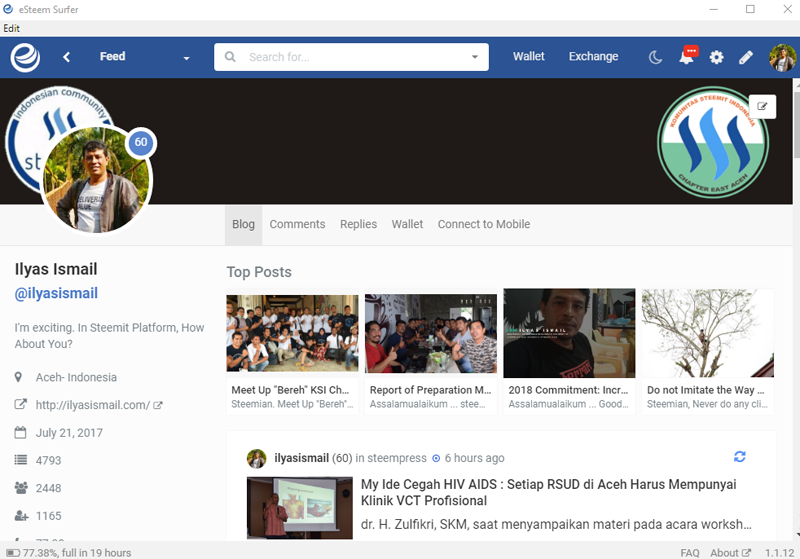
Task: Open the Connect to Mobile tab
Action: (x=484, y=224)
